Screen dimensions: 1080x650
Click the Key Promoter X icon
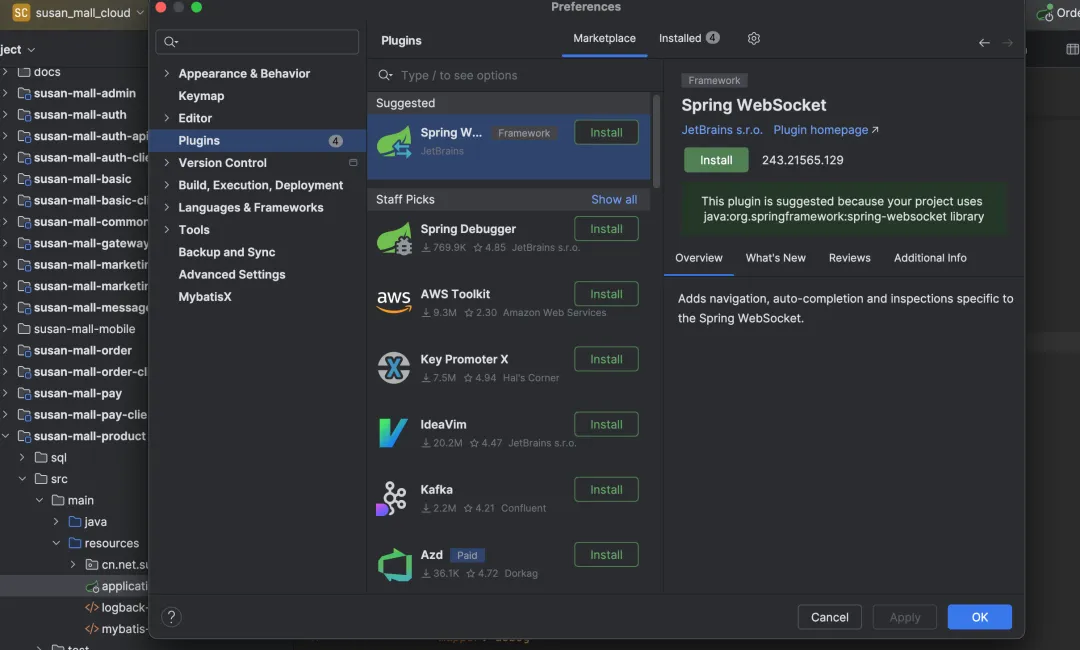(x=394, y=367)
